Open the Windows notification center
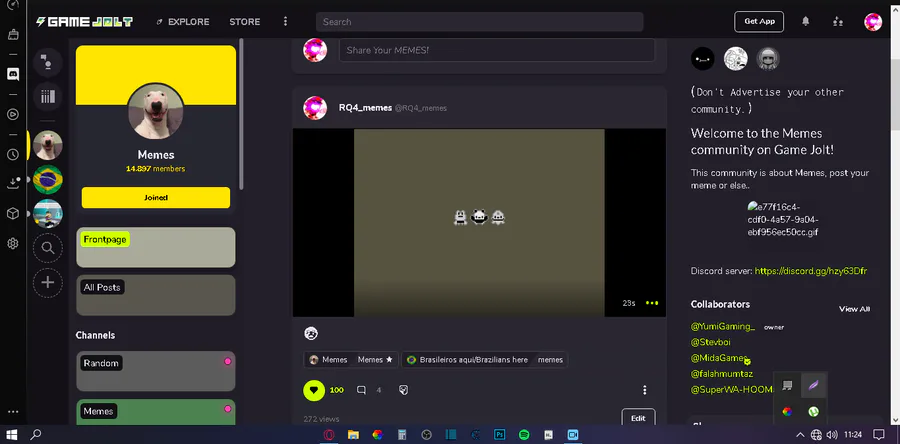This screenshot has height=444, width=900. [x=878, y=435]
